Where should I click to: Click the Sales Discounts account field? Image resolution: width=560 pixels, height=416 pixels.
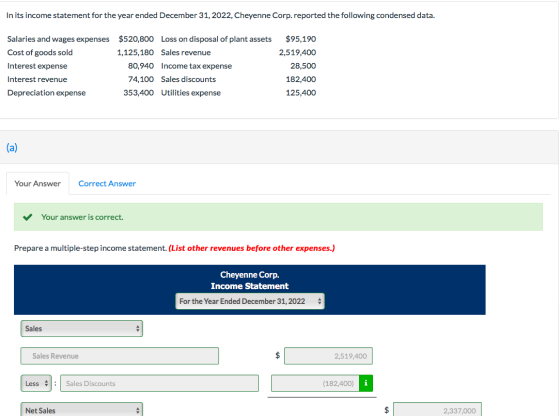tap(159, 383)
